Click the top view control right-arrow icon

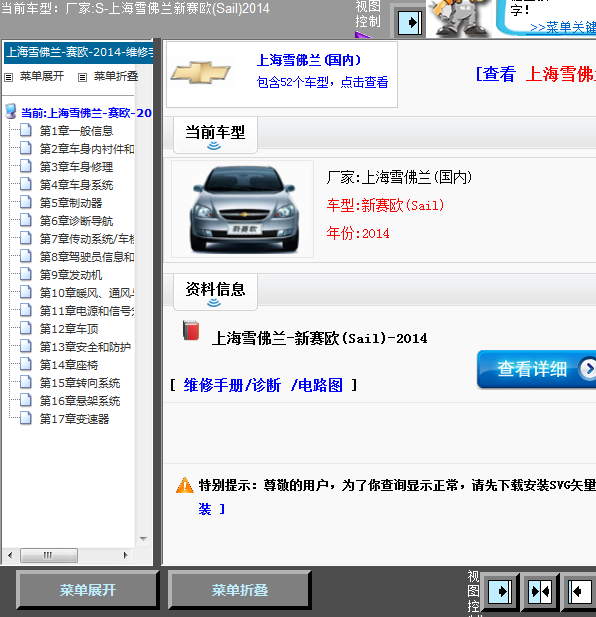(x=410, y=22)
